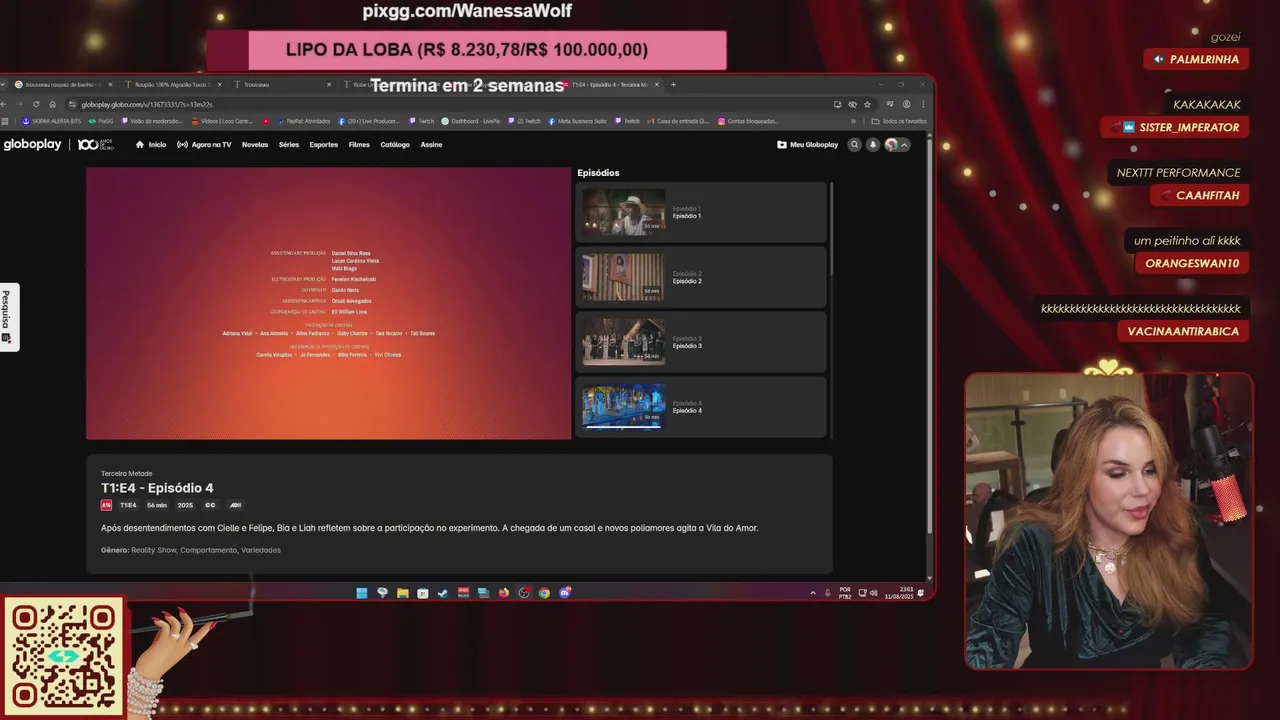Image resolution: width=1280 pixels, height=720 pixels.
Task: Click the video player credits area
Action: tap(328, 303)
